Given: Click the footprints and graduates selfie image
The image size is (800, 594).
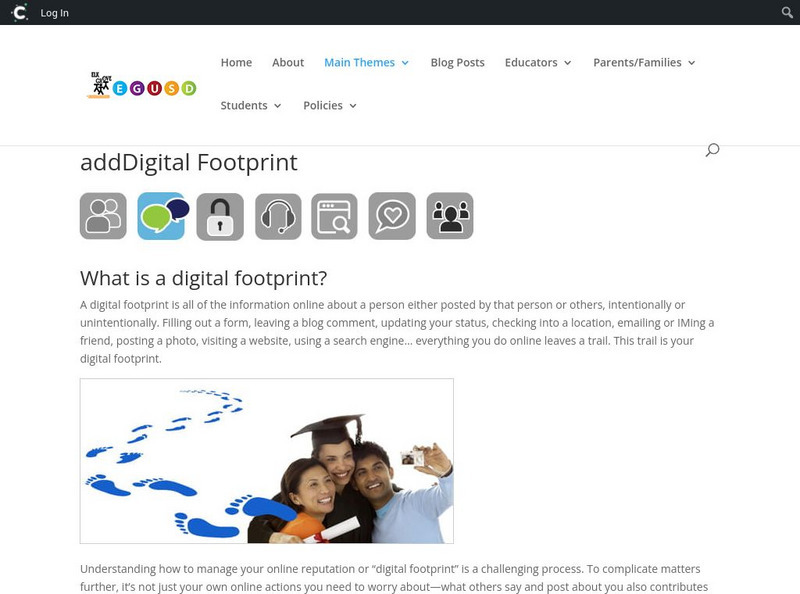Looking at the screenshot, I should (x=266, y=461).
